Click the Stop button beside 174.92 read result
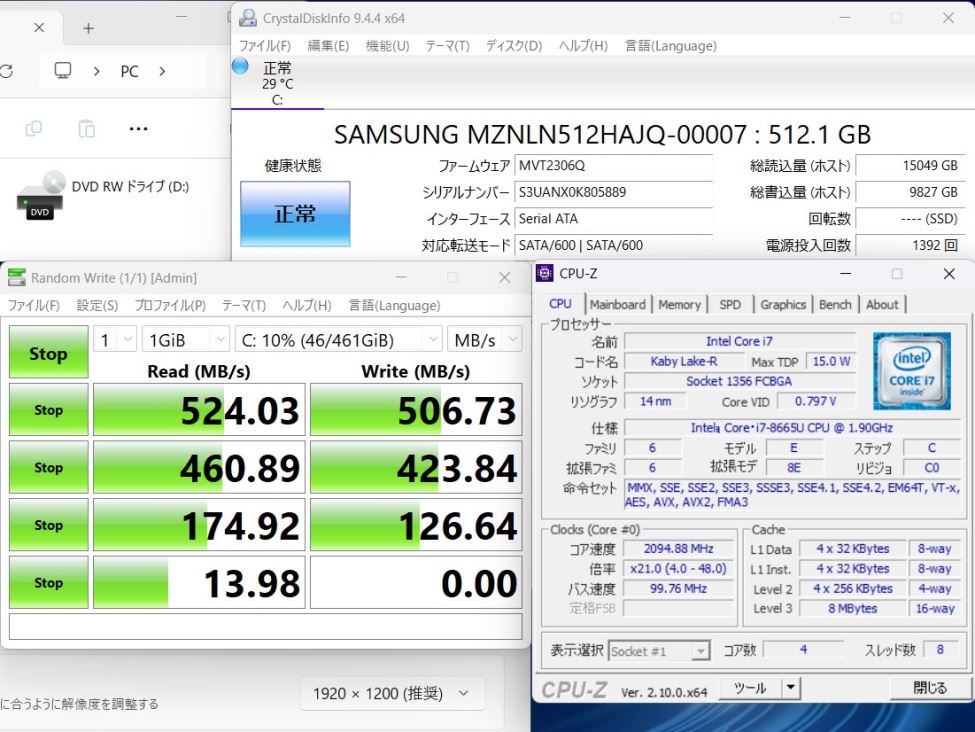 point(49,525)
